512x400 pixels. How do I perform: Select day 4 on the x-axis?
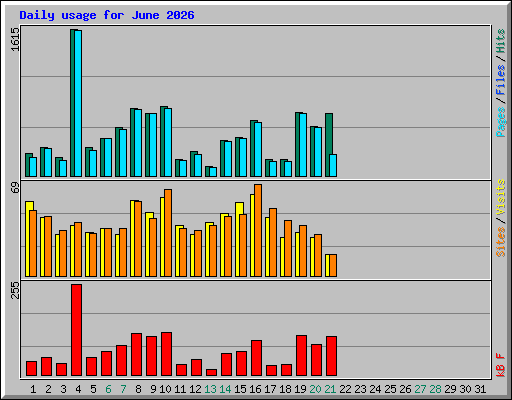(x=78, y=389)
